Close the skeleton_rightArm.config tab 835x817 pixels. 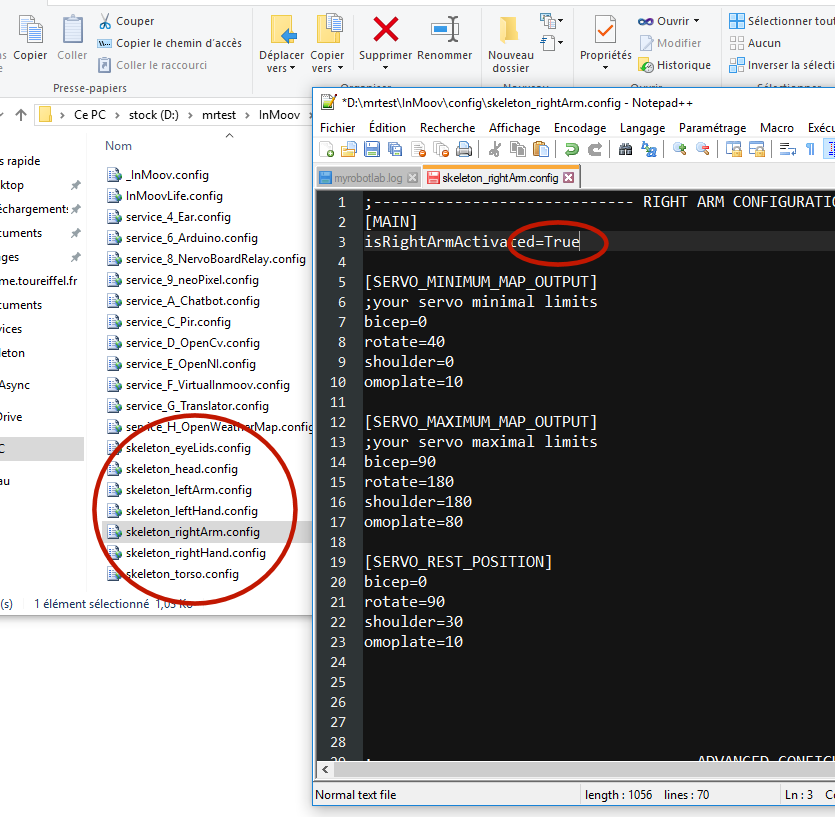[x=569, y=177]
